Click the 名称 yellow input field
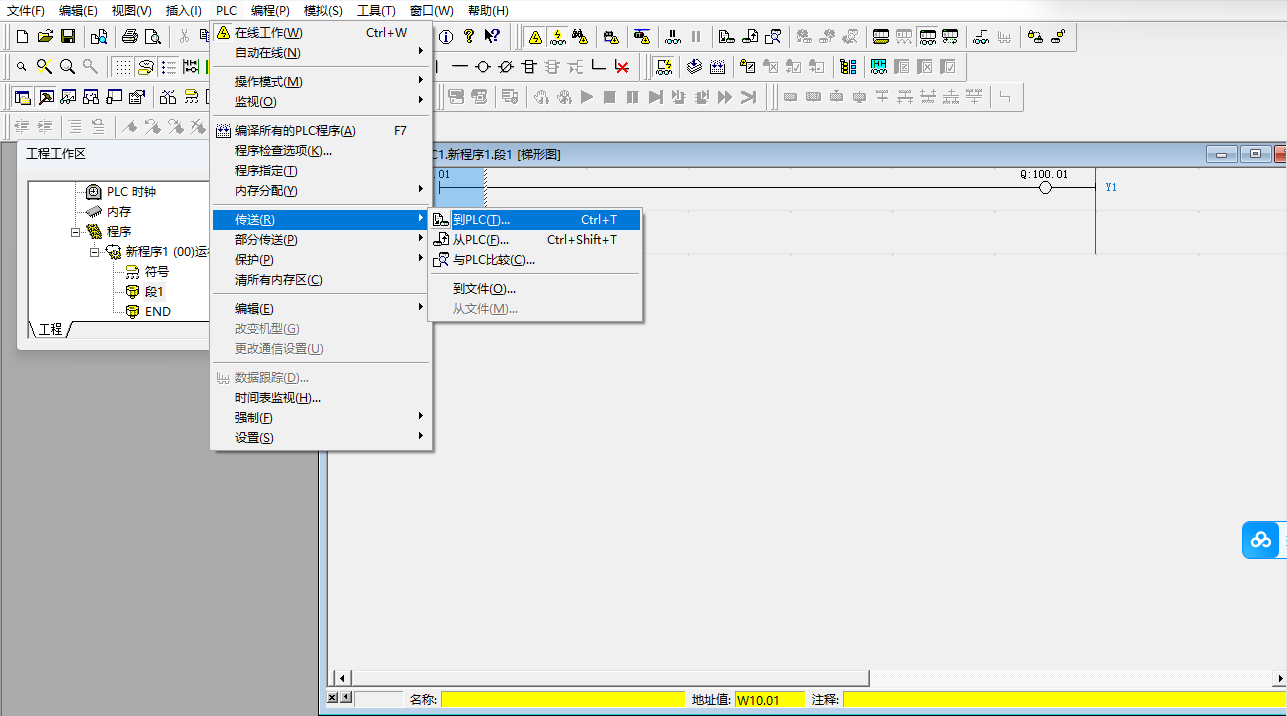 point(563,700)
